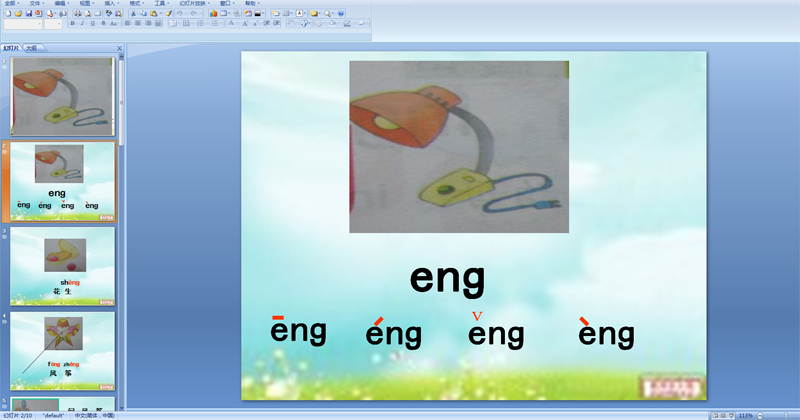
Task: Open the 插入 (Insert) menu
Action: [x=111, y=4]
